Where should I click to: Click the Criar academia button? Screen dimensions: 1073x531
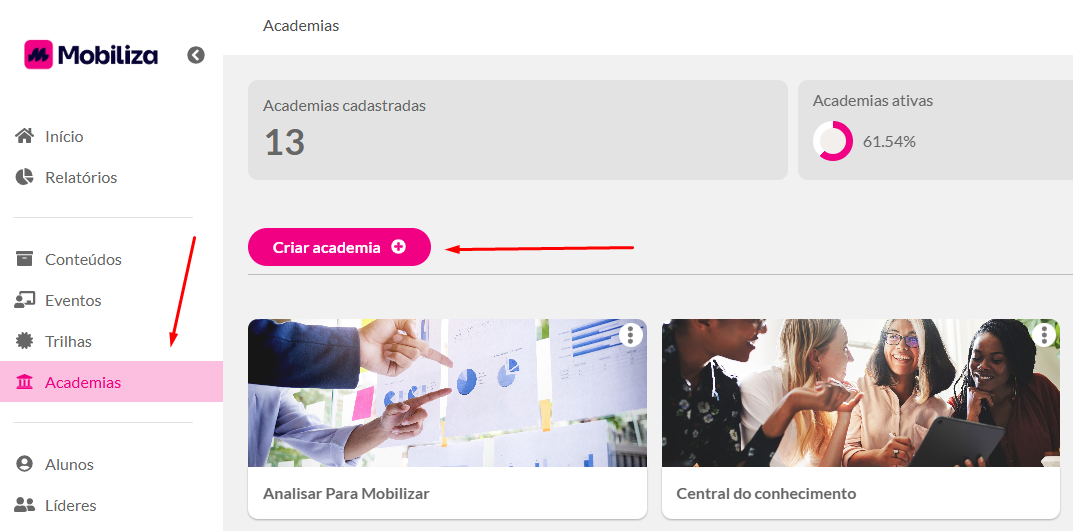click(x=339, y=247)
